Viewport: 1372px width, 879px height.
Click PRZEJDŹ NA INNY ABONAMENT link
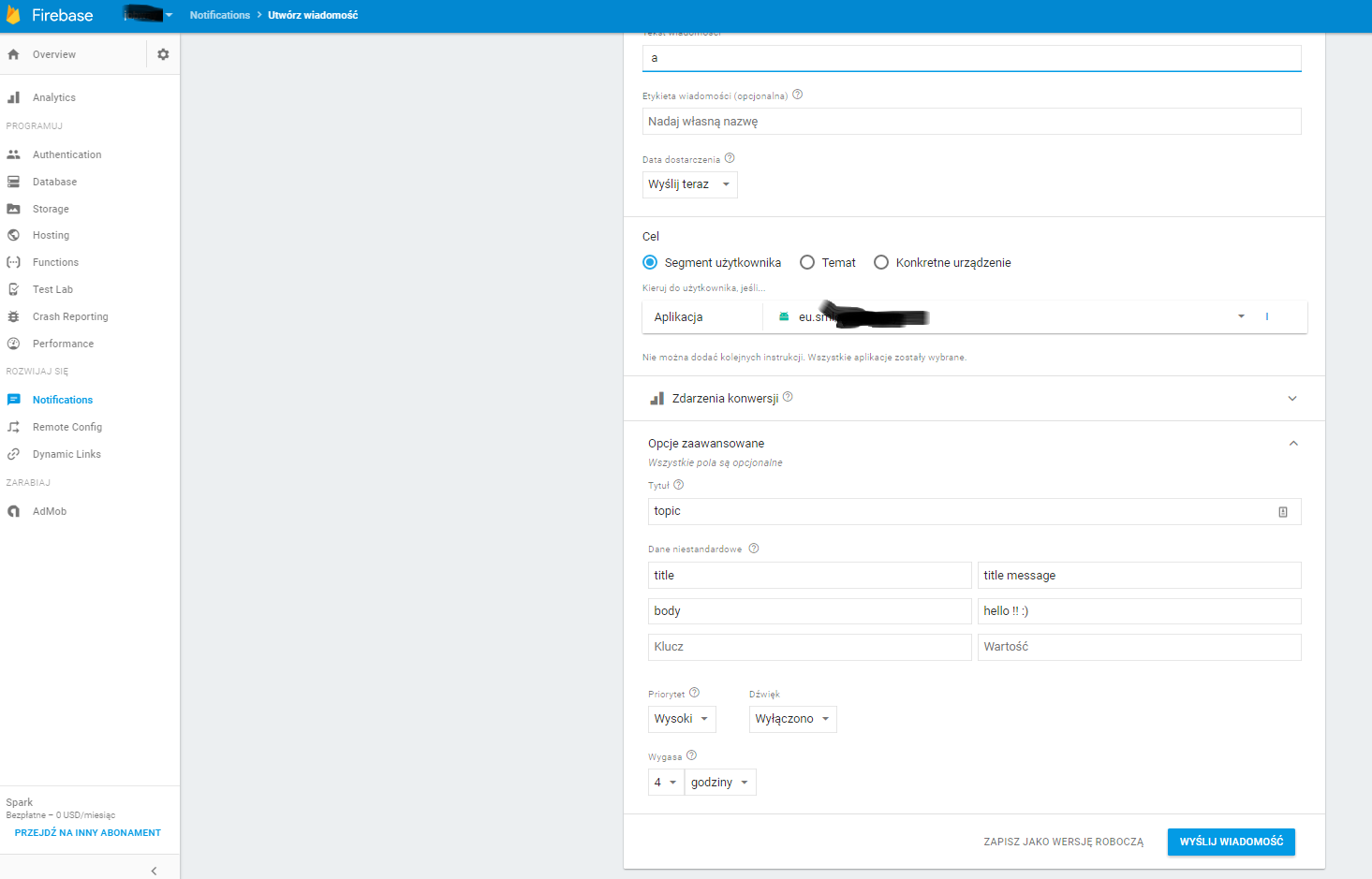coord(88,832)
